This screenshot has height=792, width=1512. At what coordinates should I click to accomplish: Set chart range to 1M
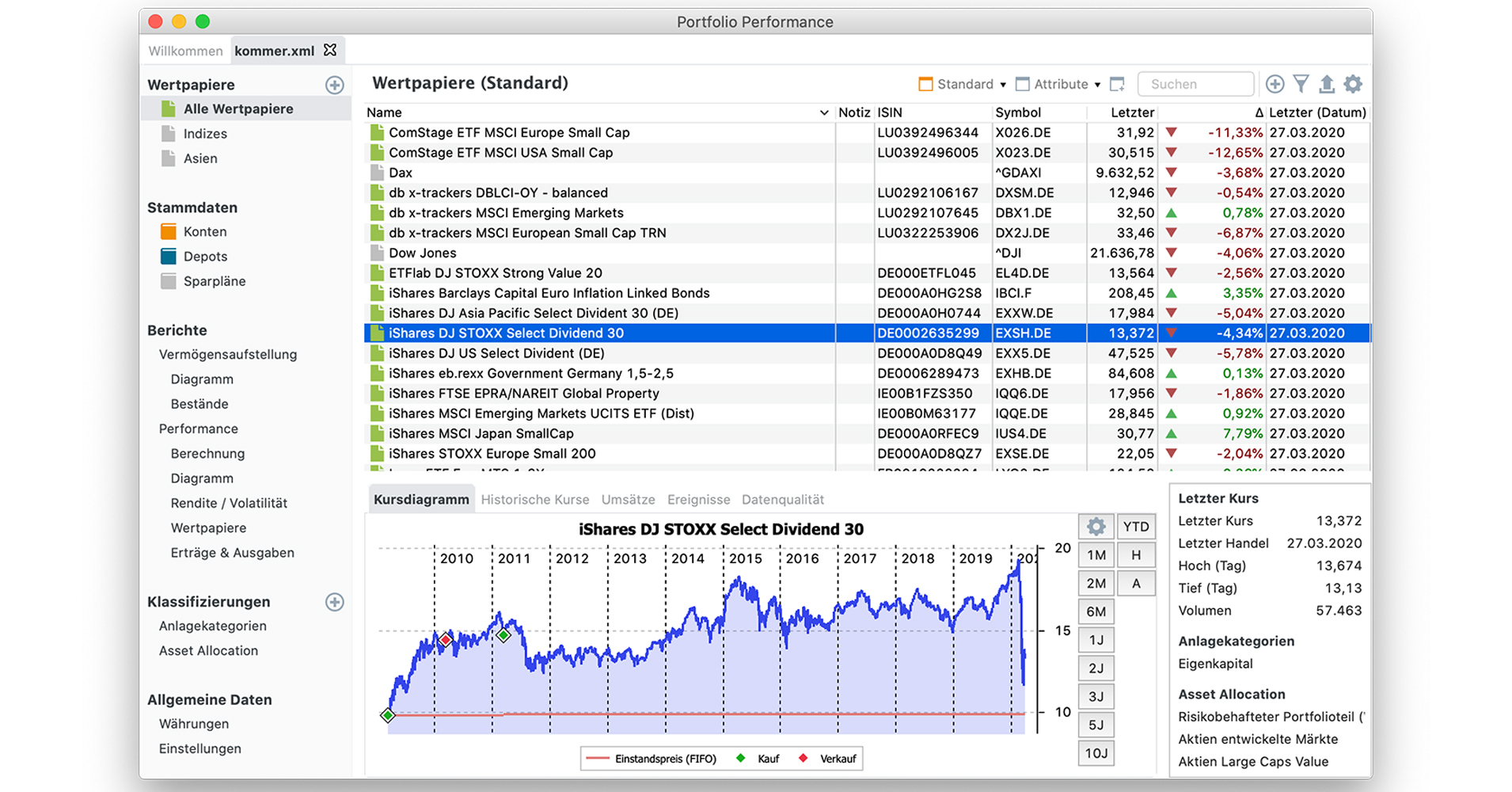[x=1096, y=555]
